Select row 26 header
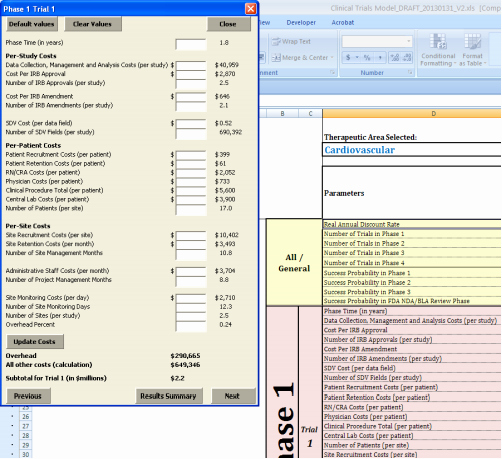 tap(26, 417)
